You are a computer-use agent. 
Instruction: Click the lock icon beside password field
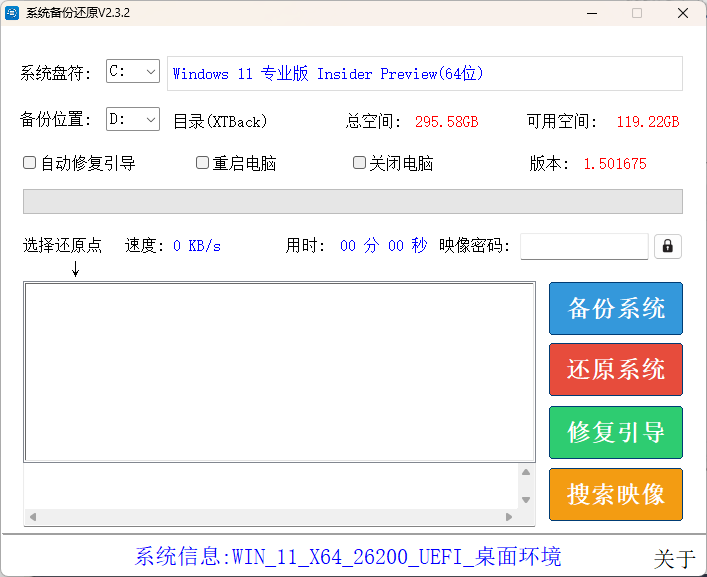point(668,246)
